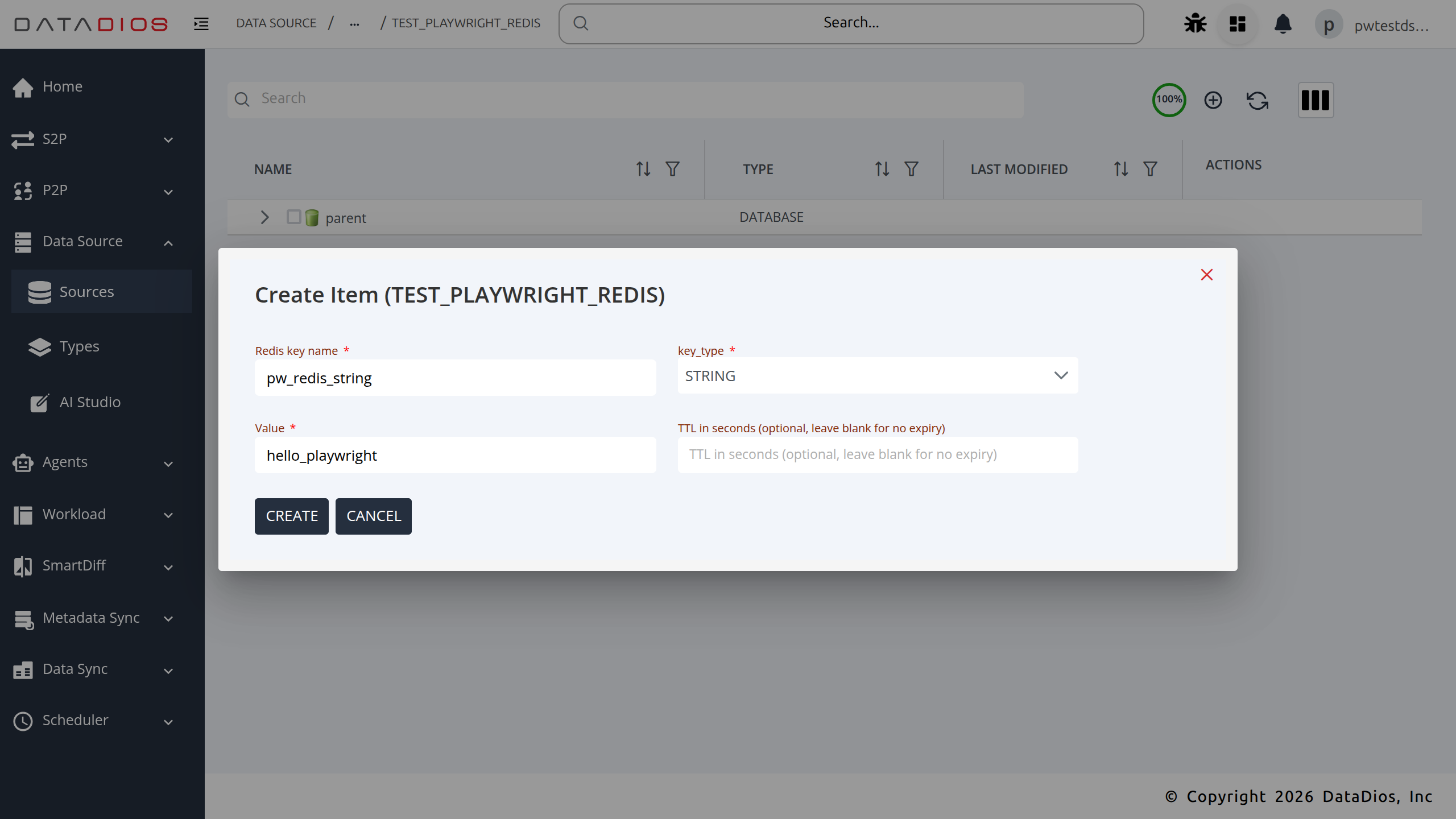Viewport: 1456px width, 819px height.
Task: Add a new item using the plus icon
Action: point(1213,100)
